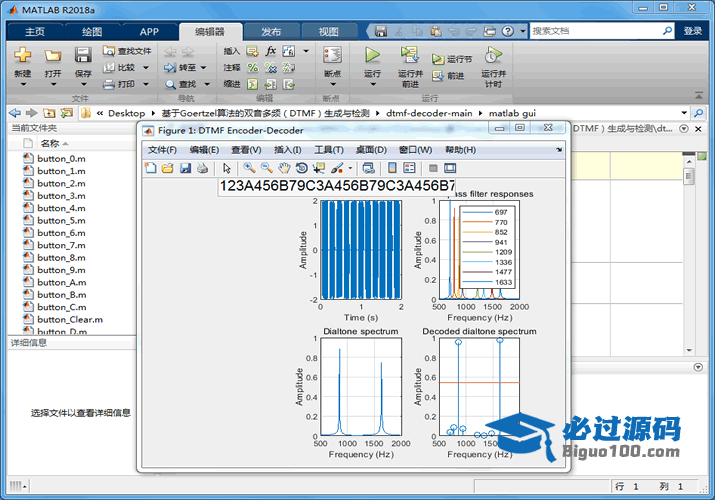This screenshot has height=500, width=715.
Task: Click the fx insert function icon
Action: coord(271,51)
